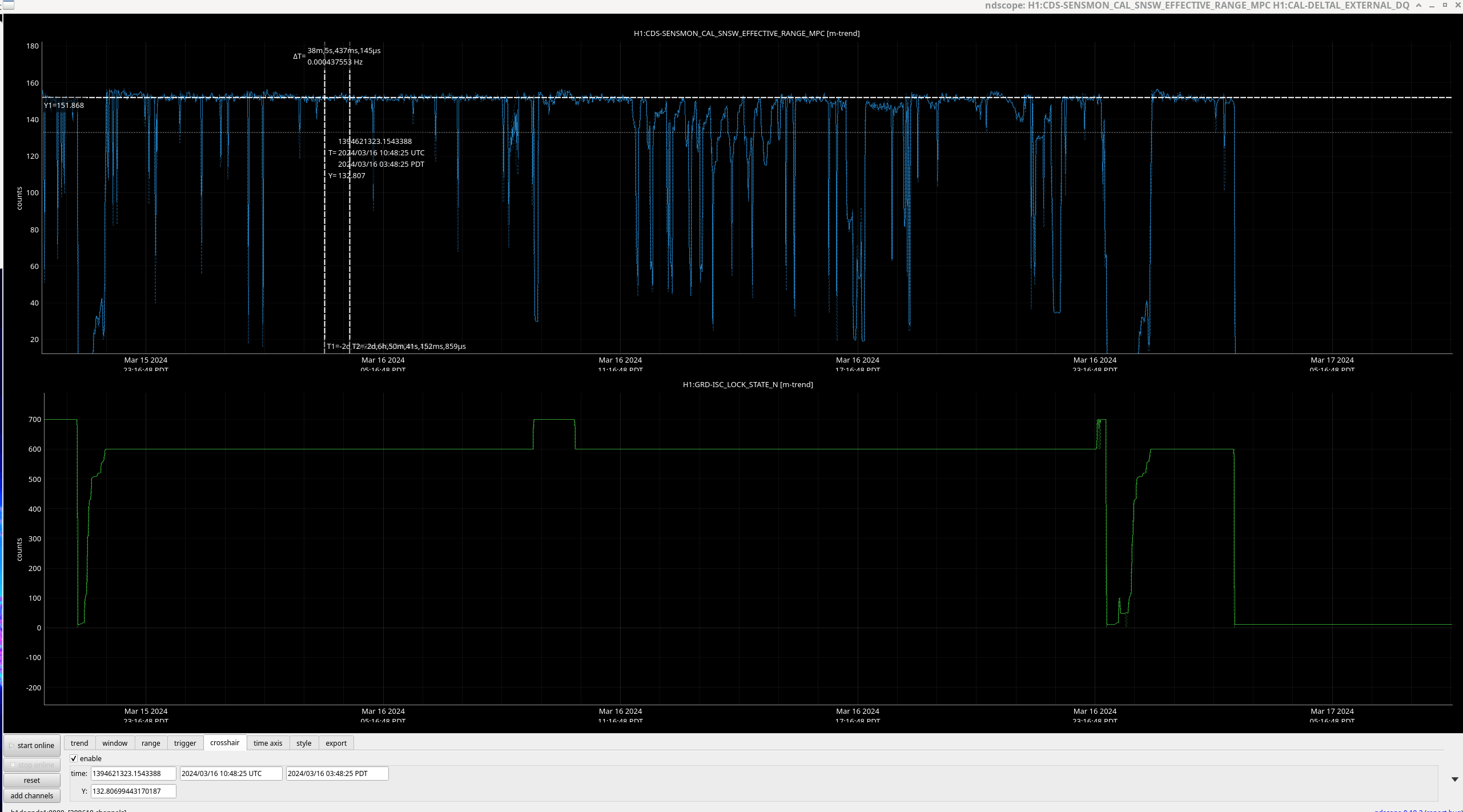Open the window menu icon at top-left
Screen dimensions: 1463x812
(x=8, y=5)
